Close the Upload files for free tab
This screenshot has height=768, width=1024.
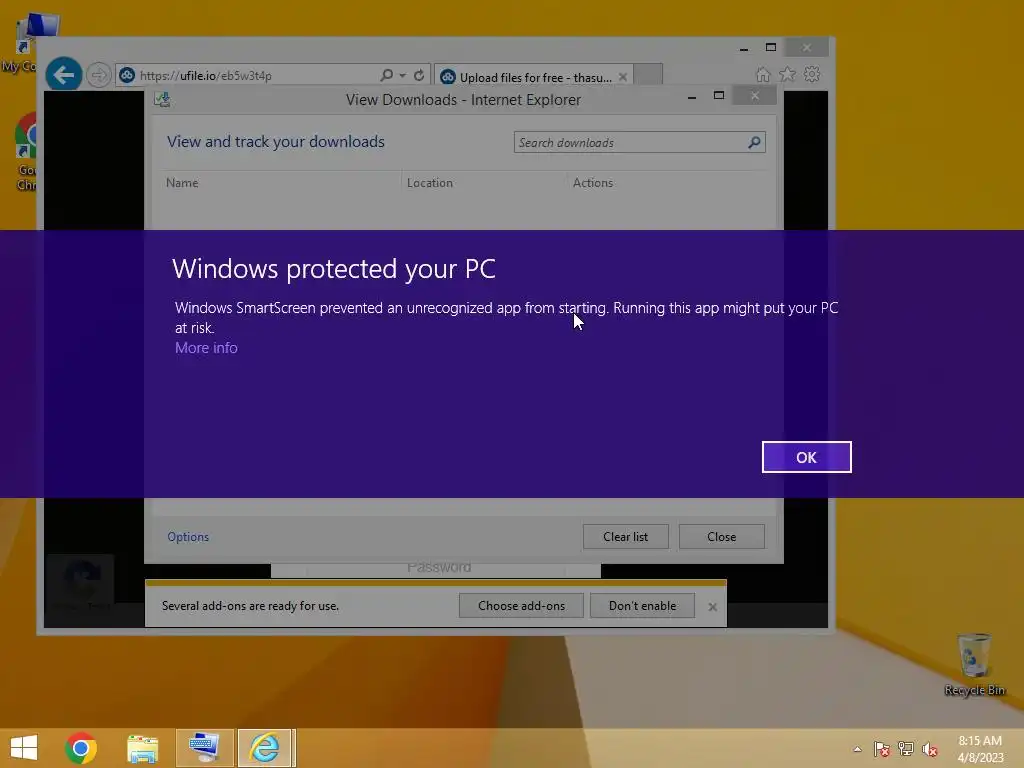(x=623, y=77)
